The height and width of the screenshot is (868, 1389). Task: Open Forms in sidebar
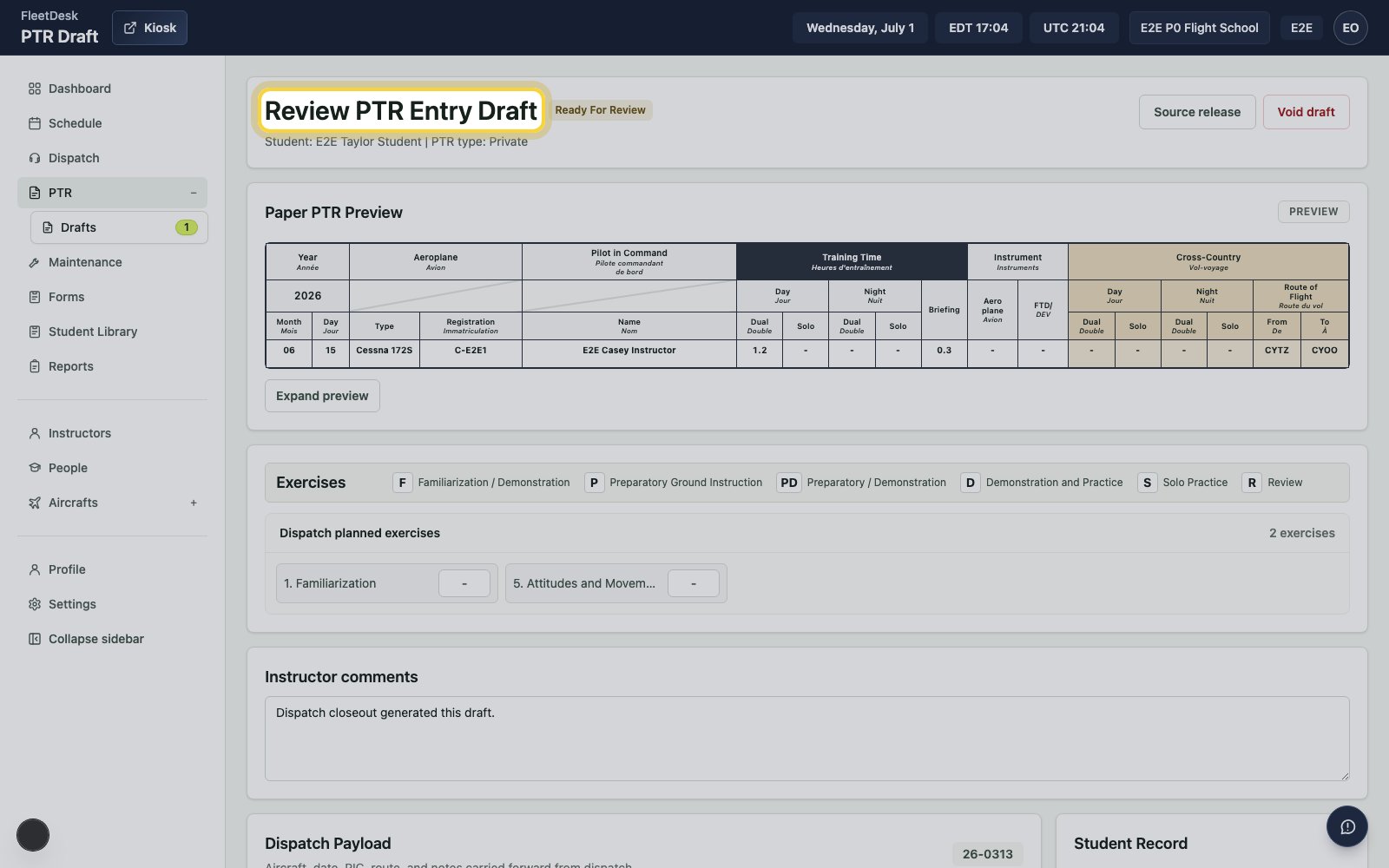tap(113, 297)
